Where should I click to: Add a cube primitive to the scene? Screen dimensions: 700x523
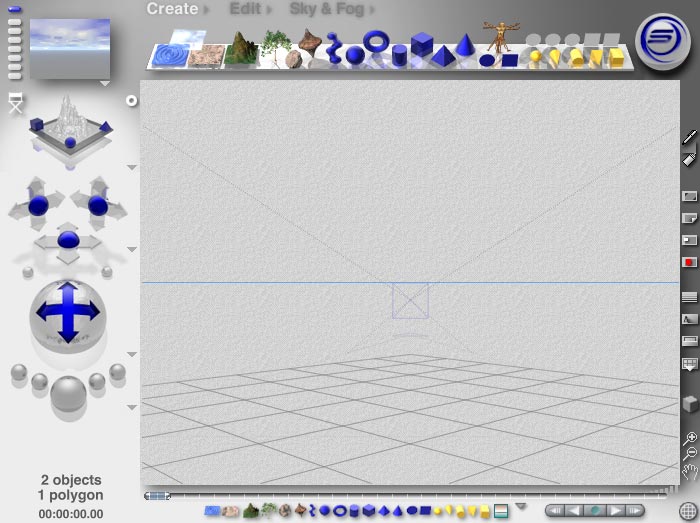coord(421,45)
